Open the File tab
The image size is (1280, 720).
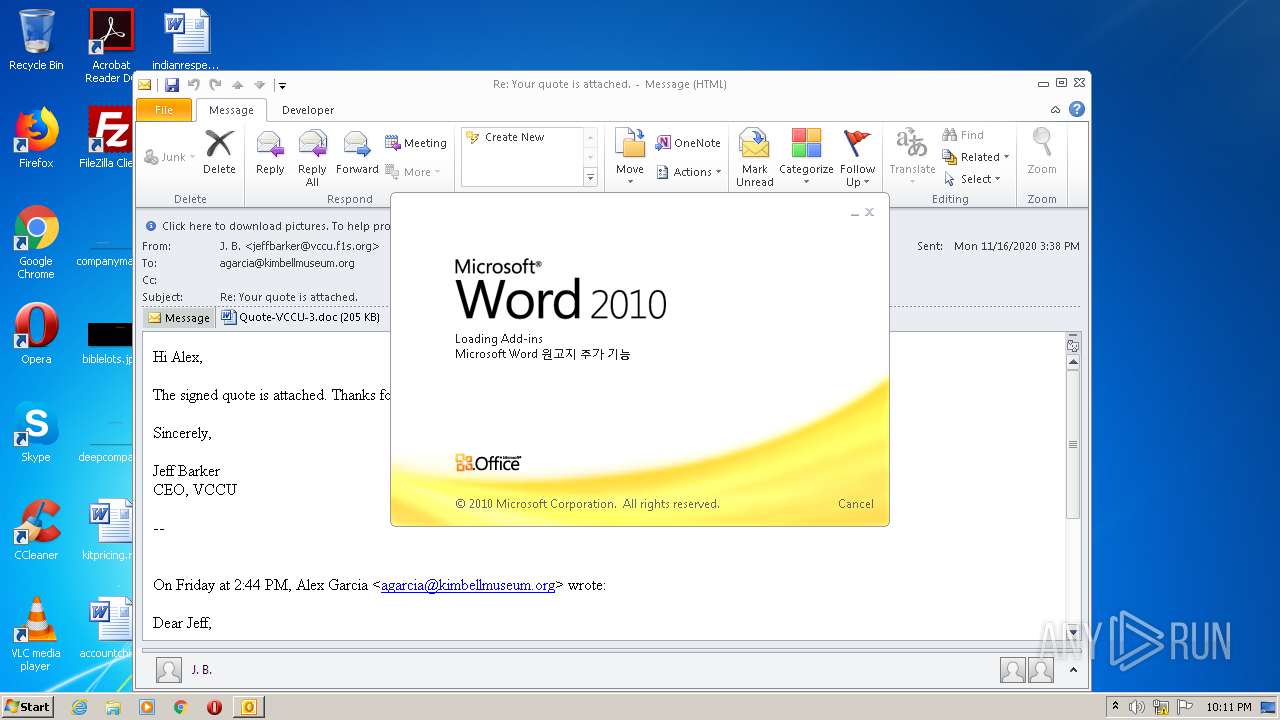click(164, 110)
